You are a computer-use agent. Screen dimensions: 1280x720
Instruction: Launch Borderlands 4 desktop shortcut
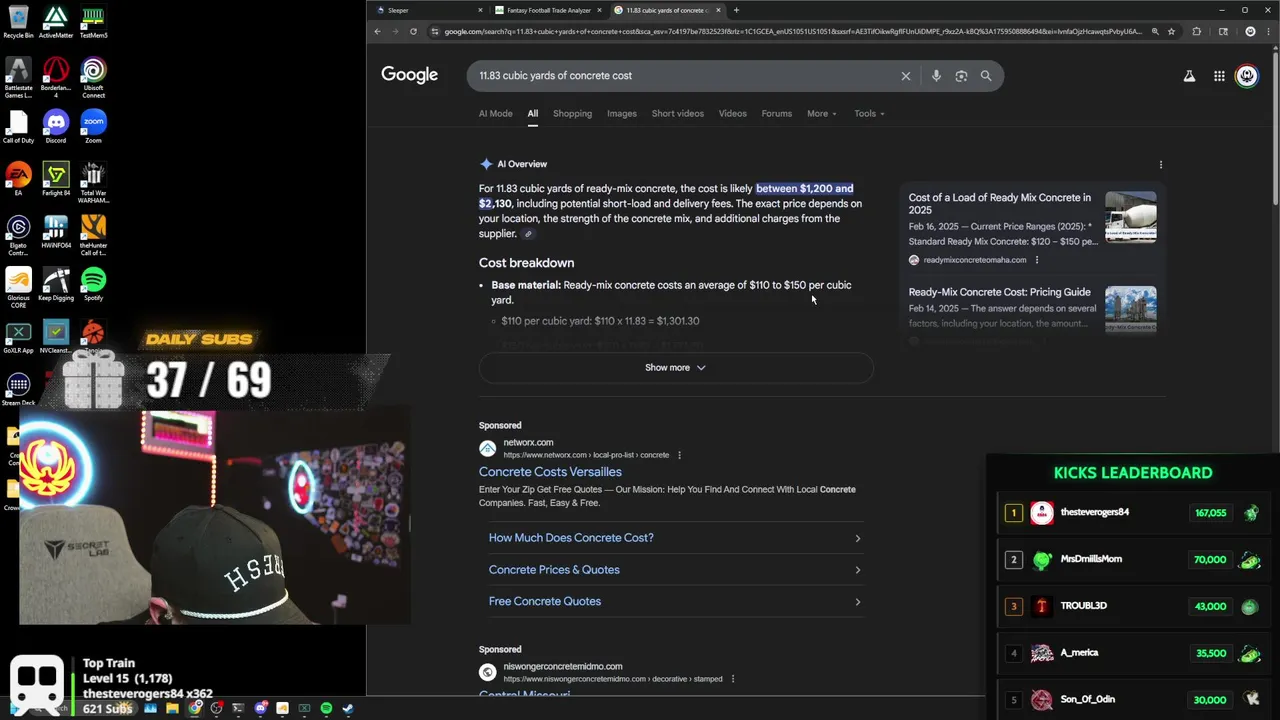[56, 76]
